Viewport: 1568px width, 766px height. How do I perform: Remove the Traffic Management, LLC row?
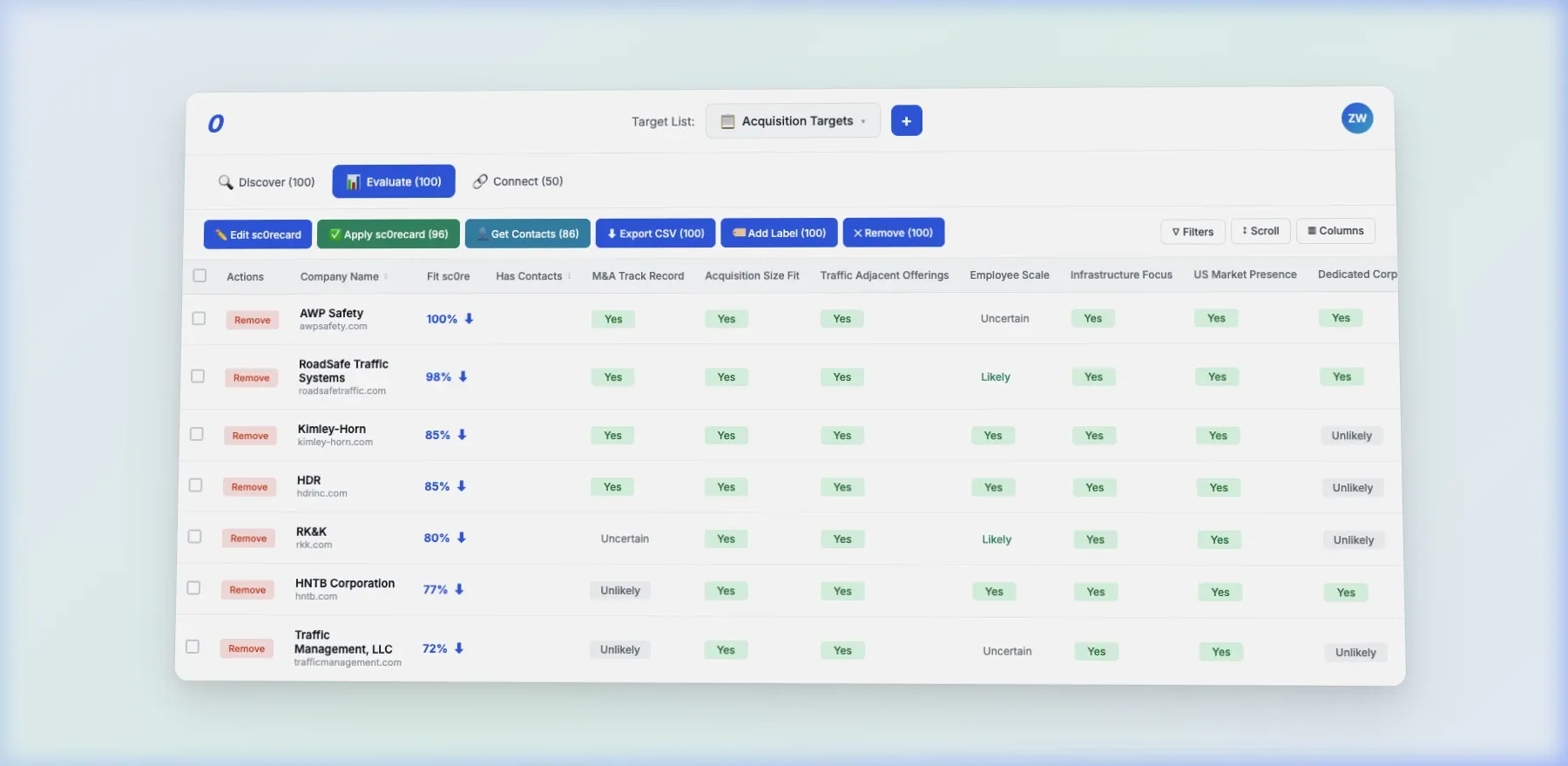(247, 648)
